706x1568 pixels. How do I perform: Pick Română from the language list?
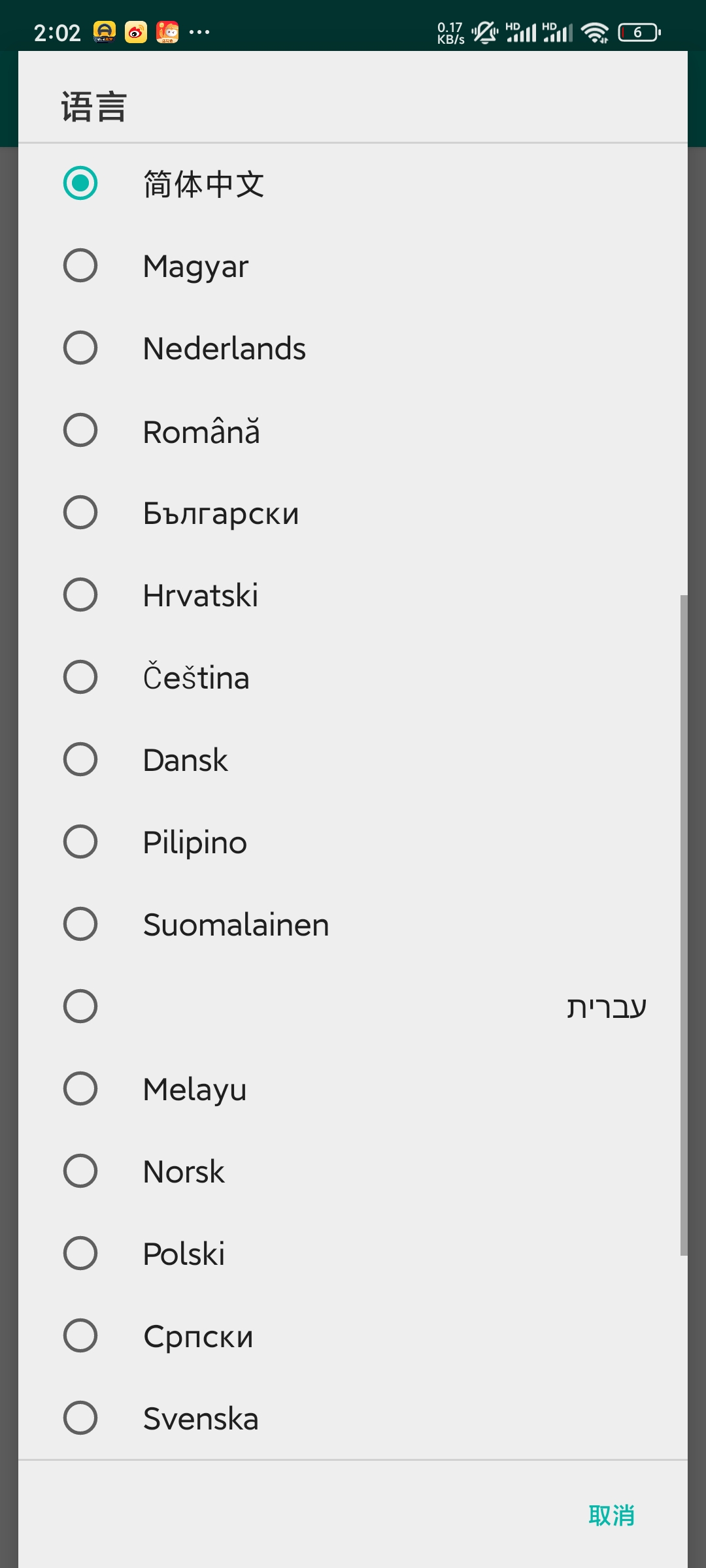(353, 430)
